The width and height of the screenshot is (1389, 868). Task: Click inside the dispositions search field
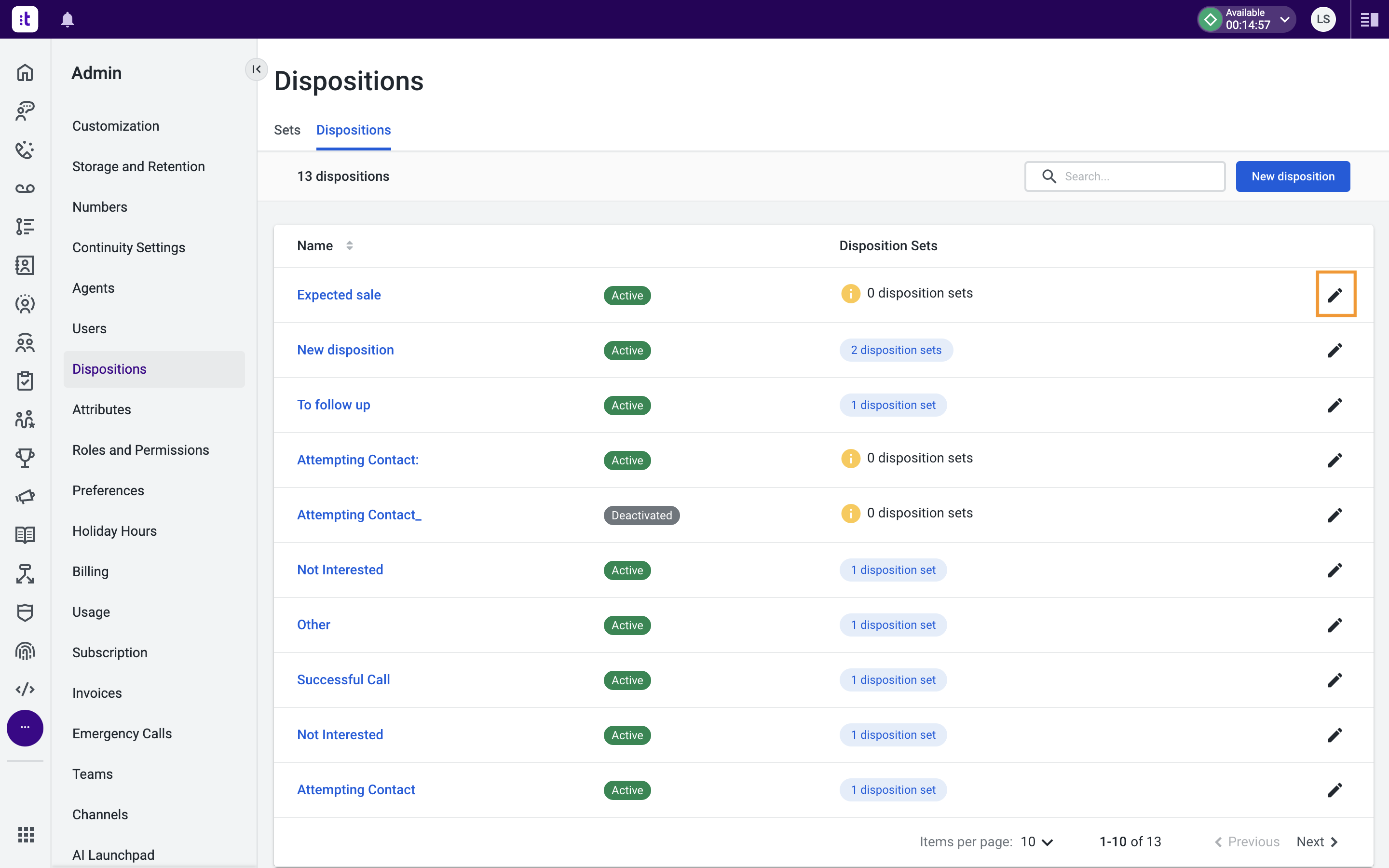1125,176
